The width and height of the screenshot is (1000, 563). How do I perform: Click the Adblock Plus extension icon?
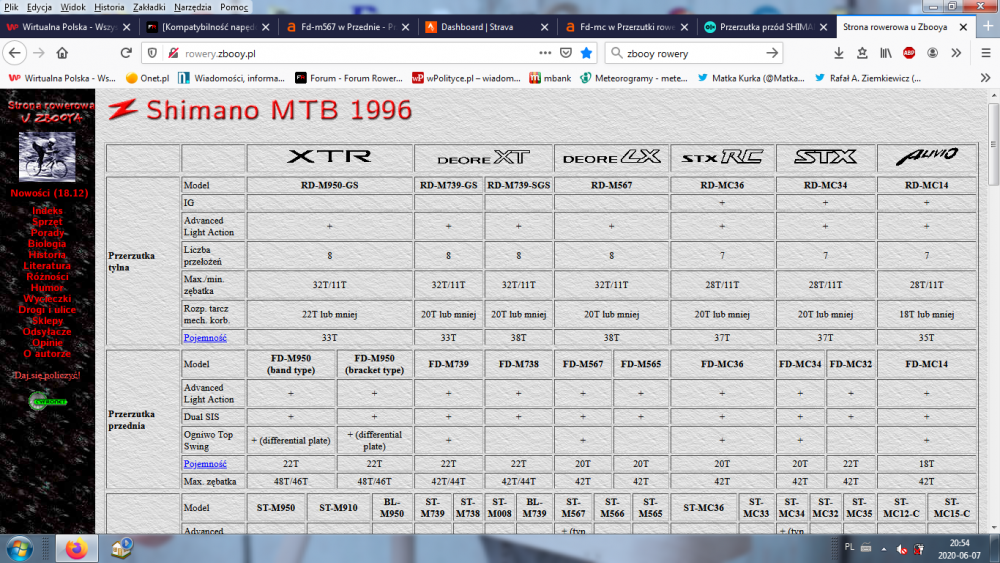tap(909, 53)
